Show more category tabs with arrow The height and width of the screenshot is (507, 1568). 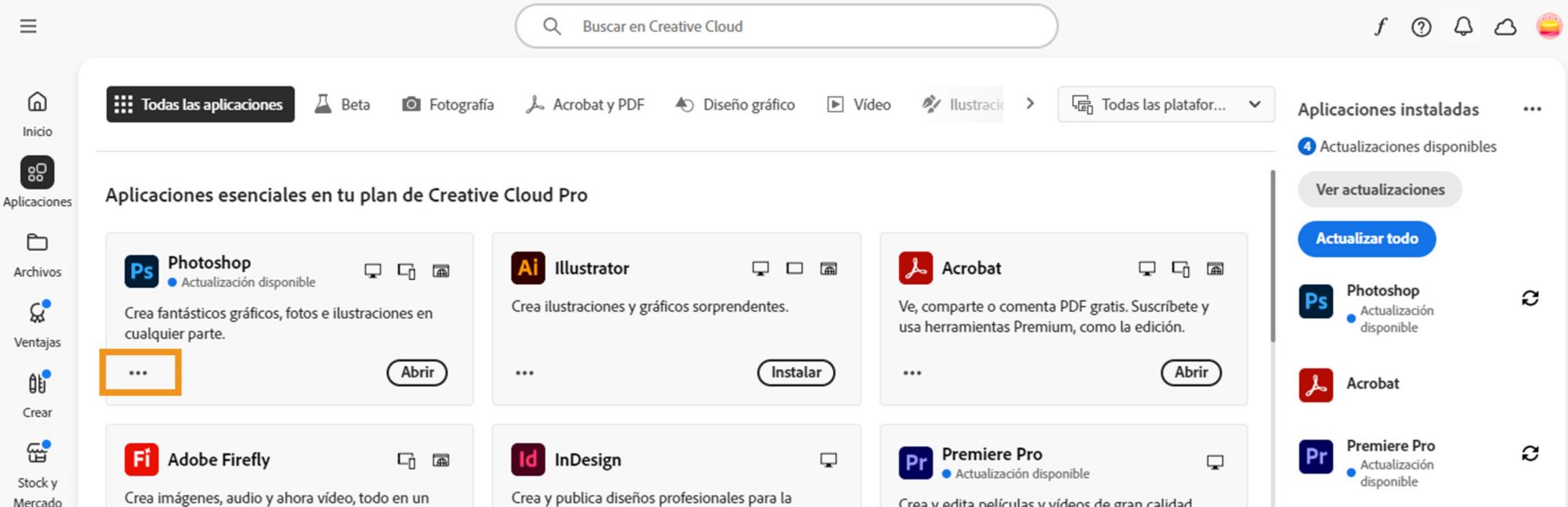pyautogui.click(x=1030, y=104)
